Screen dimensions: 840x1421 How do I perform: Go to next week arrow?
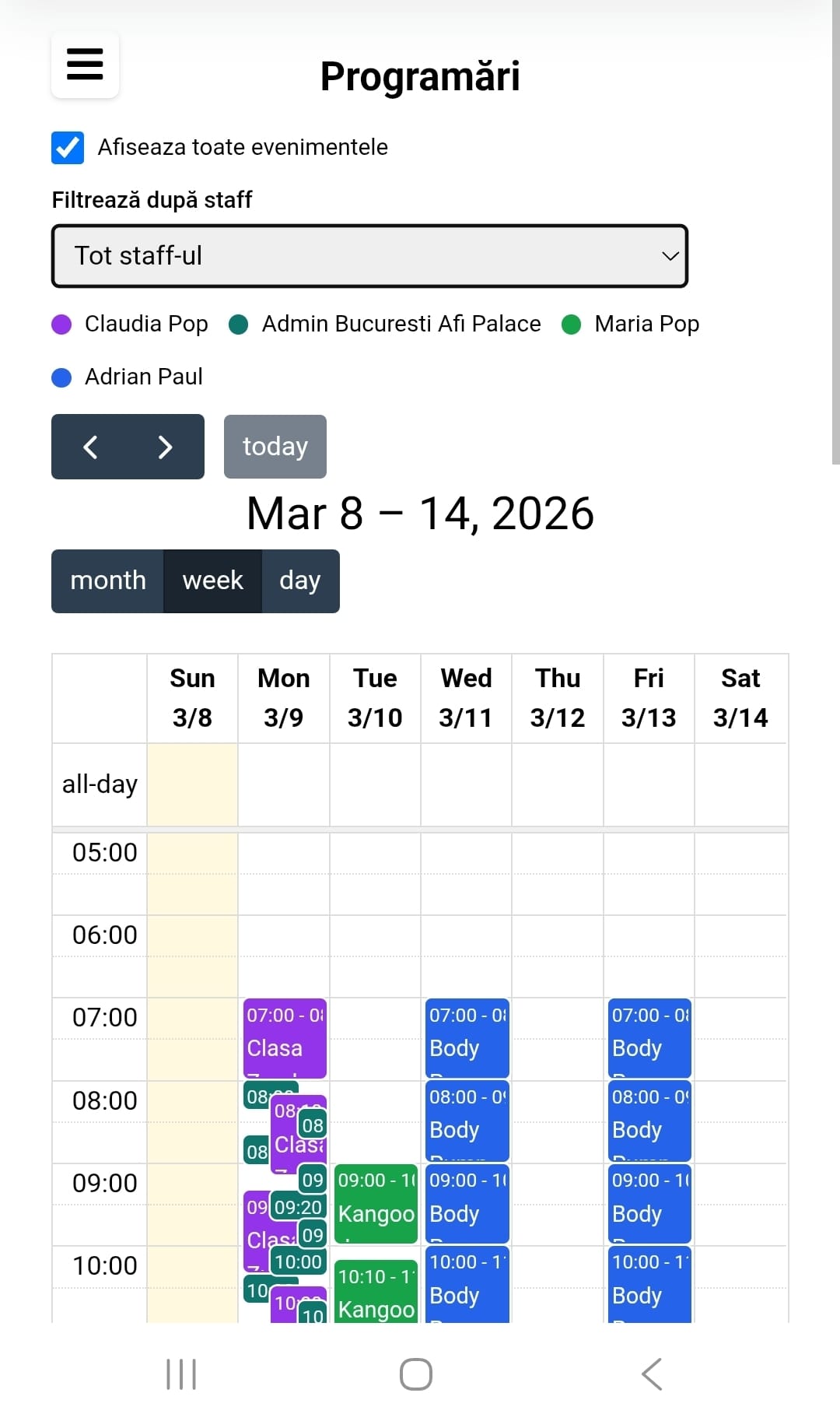click(x=165, y=447)
